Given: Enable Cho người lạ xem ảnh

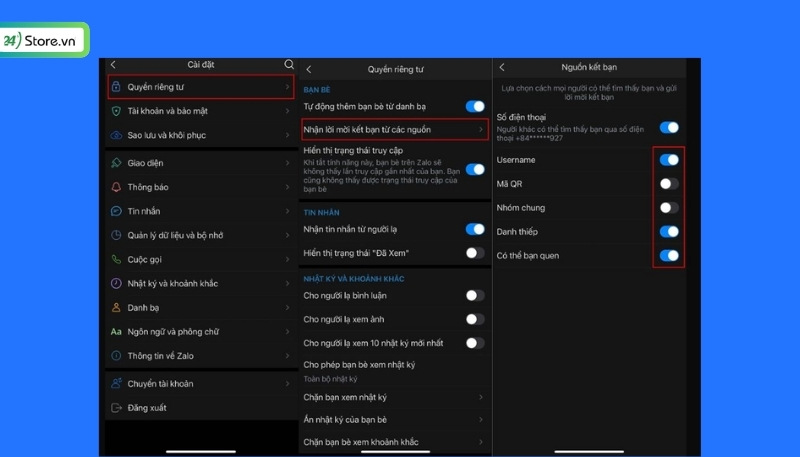Looking at the screenshot, I should (x=475, y=319).
